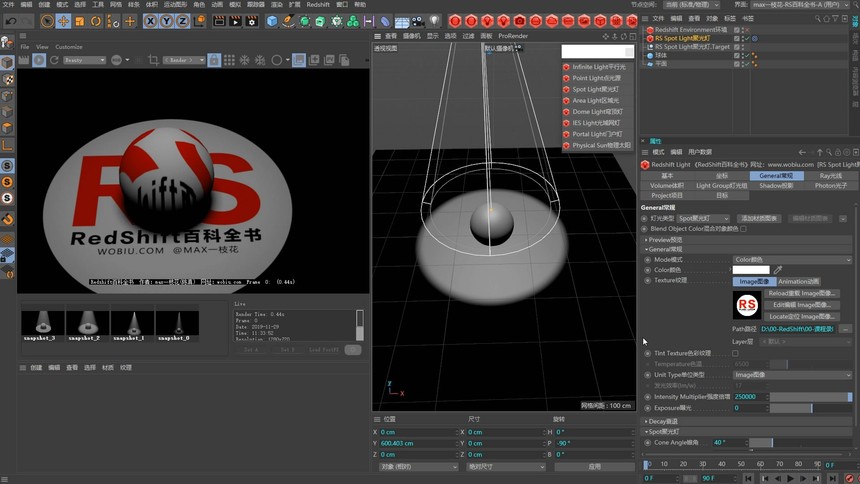Open the spline Pen tool icon
The height and width of the screenshot is (484, 860).
[x=288, y=21]
